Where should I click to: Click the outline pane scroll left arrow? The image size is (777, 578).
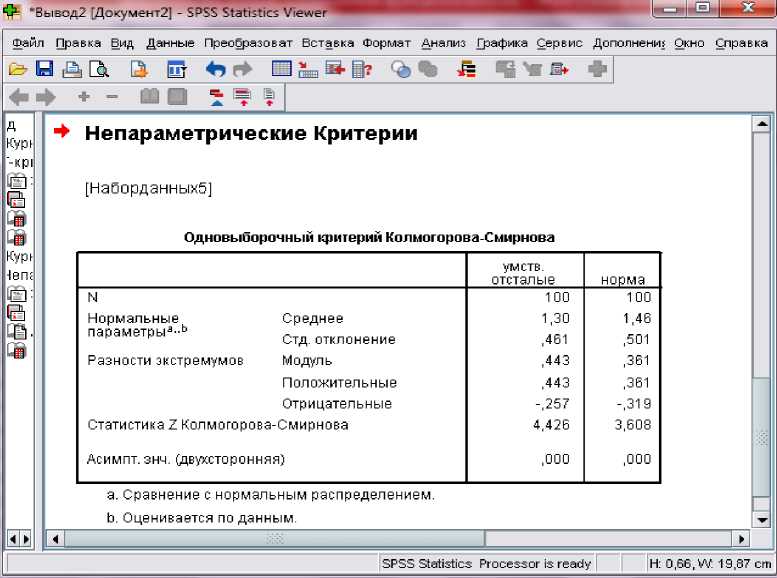tap(13, 538)
